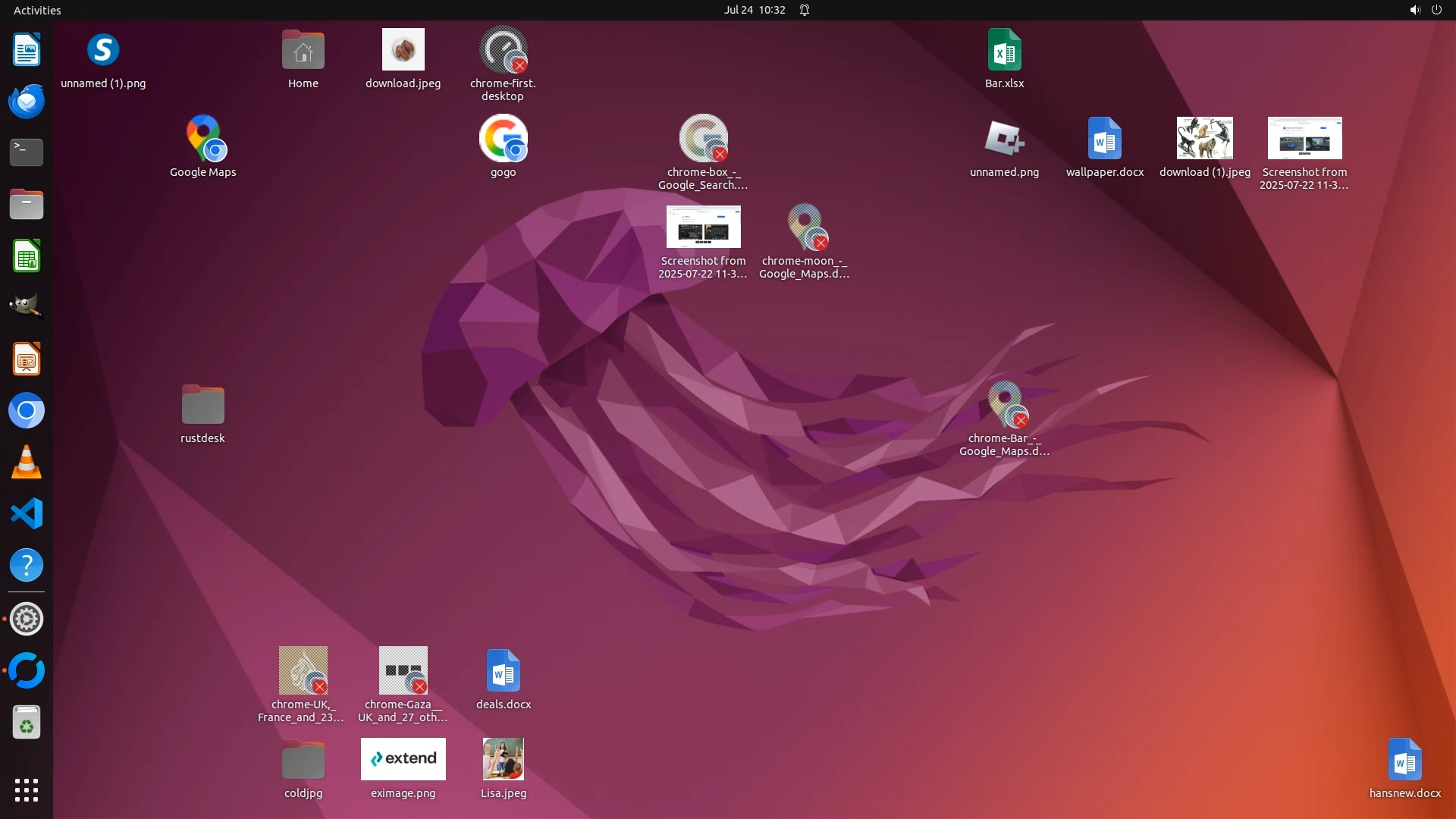Open the date and time menu

coord(754,10)
